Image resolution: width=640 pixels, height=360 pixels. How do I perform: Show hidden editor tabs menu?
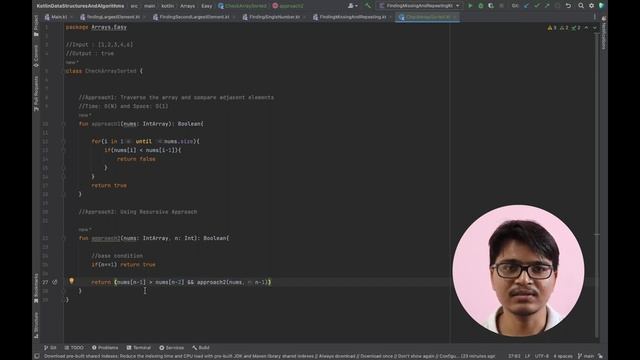594,17
